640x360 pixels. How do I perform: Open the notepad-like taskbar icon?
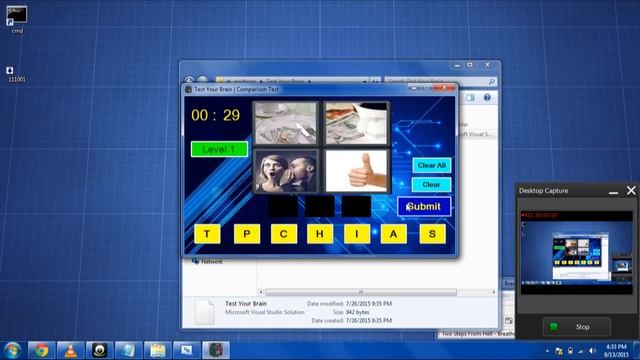129,350
